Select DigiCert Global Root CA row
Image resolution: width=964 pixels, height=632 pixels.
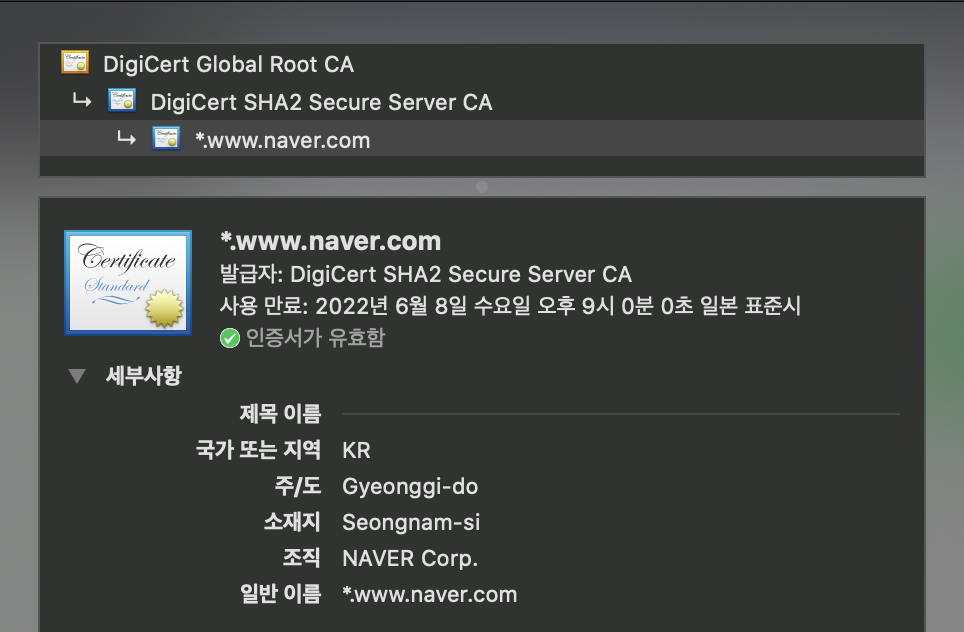(x=481, y=63)
